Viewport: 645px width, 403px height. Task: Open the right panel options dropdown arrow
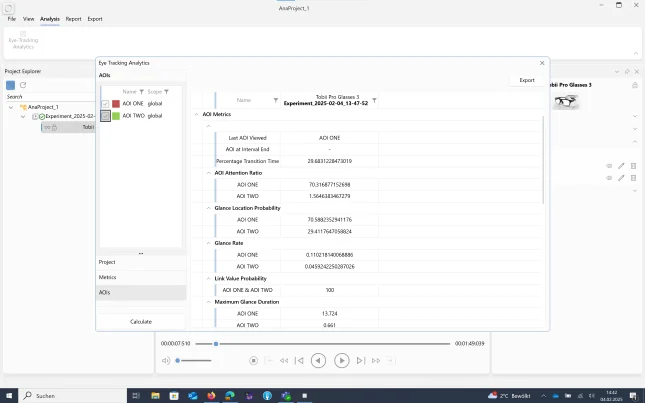(617, 72)
